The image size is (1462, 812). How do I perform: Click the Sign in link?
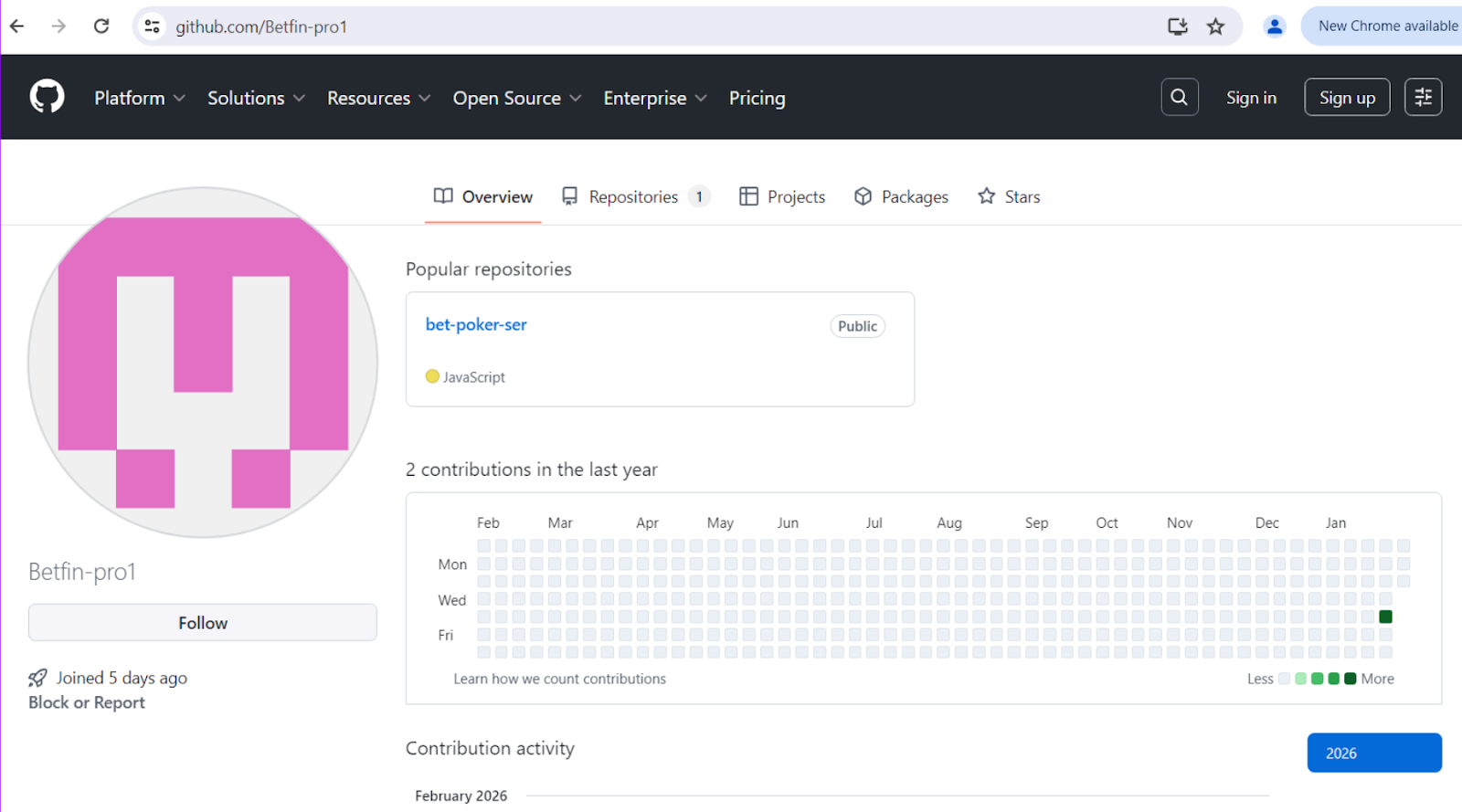click(x=1251, y=98)
